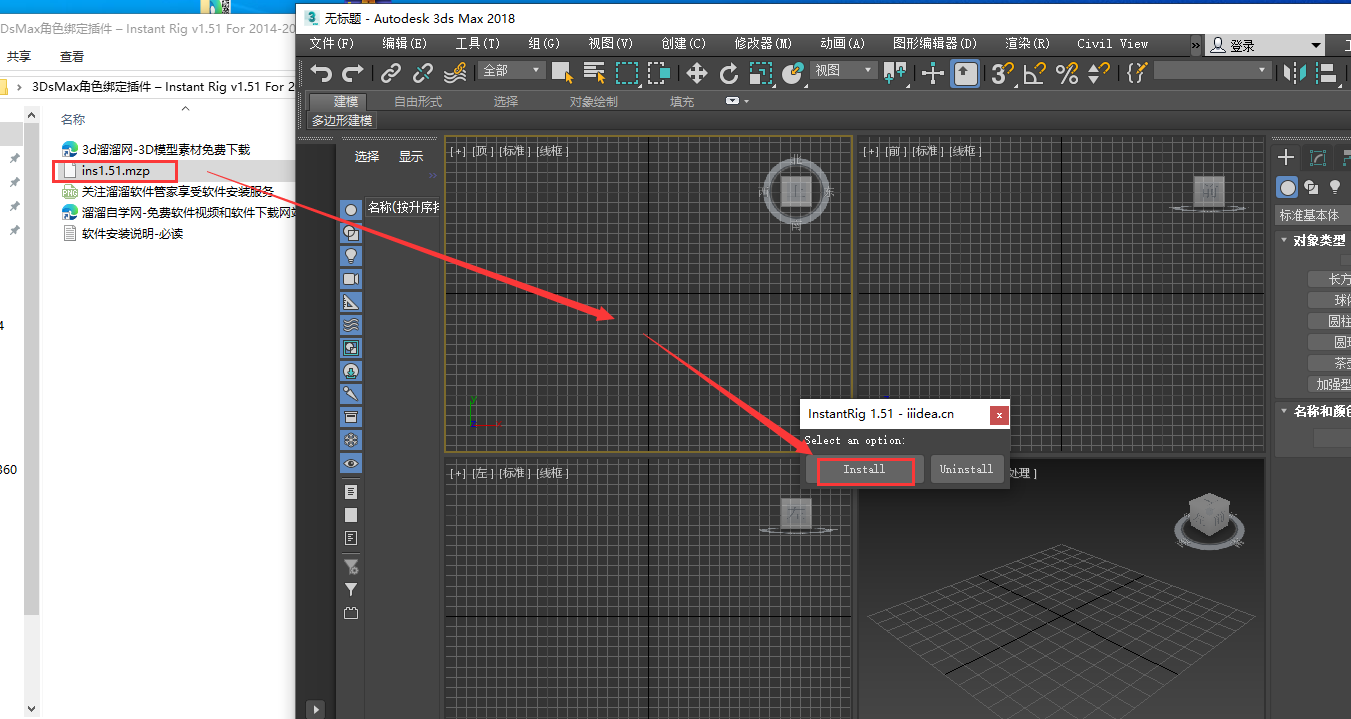Image resolution: width=1351 pixels, height=719 pixels.
Task: Open the 登录 sign-in dropdown
Action: pos(1265,45)
